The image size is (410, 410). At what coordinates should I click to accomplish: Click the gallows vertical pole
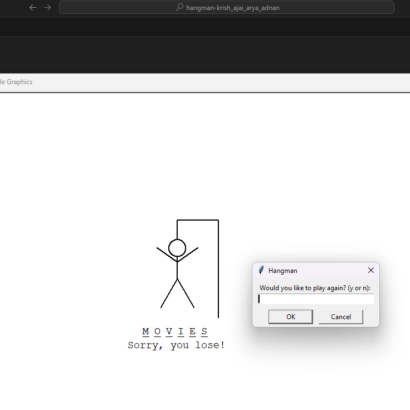pyautogui.click(x=218, y=269)
